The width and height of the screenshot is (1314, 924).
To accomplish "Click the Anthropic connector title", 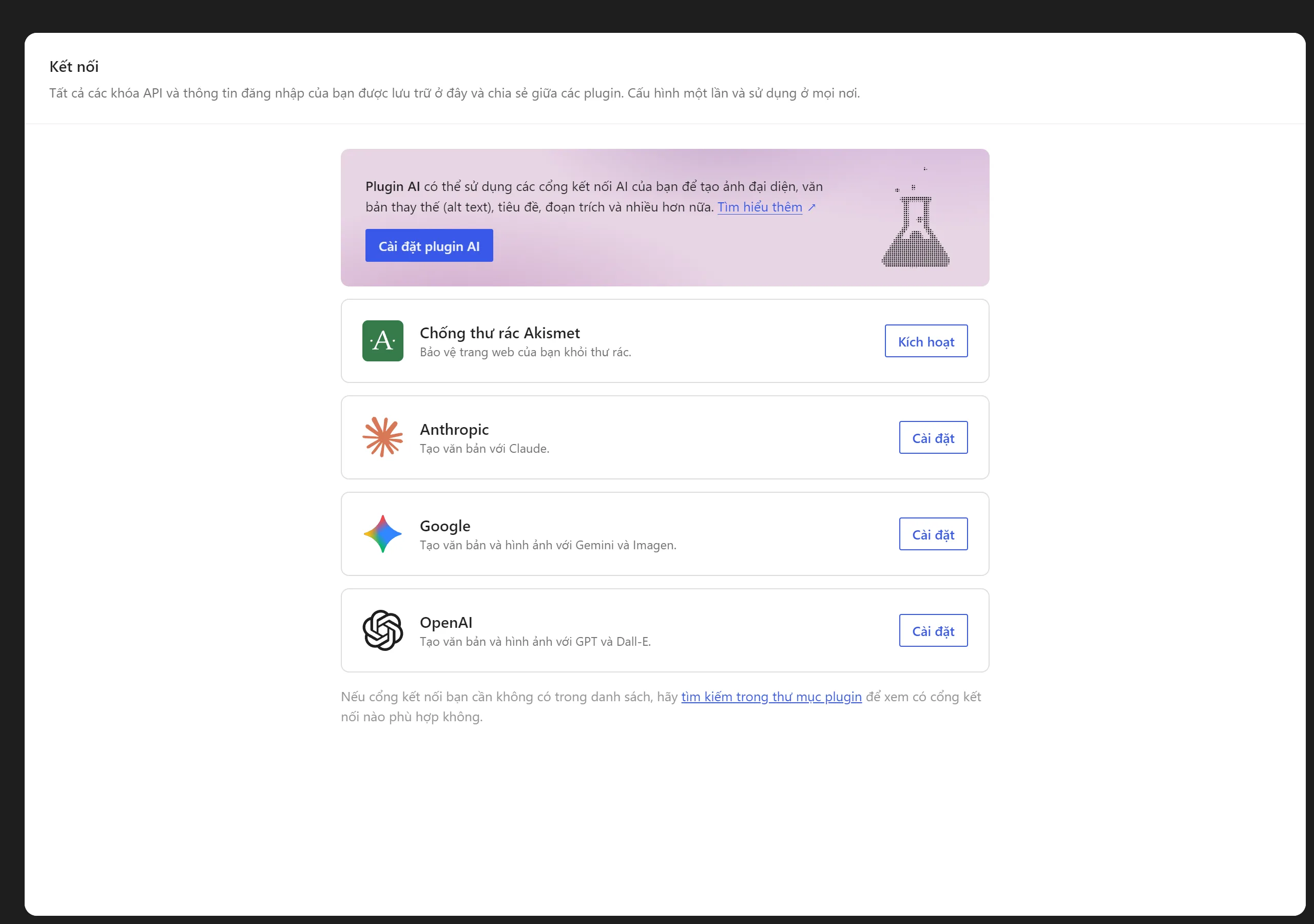I will pos(454,429).
